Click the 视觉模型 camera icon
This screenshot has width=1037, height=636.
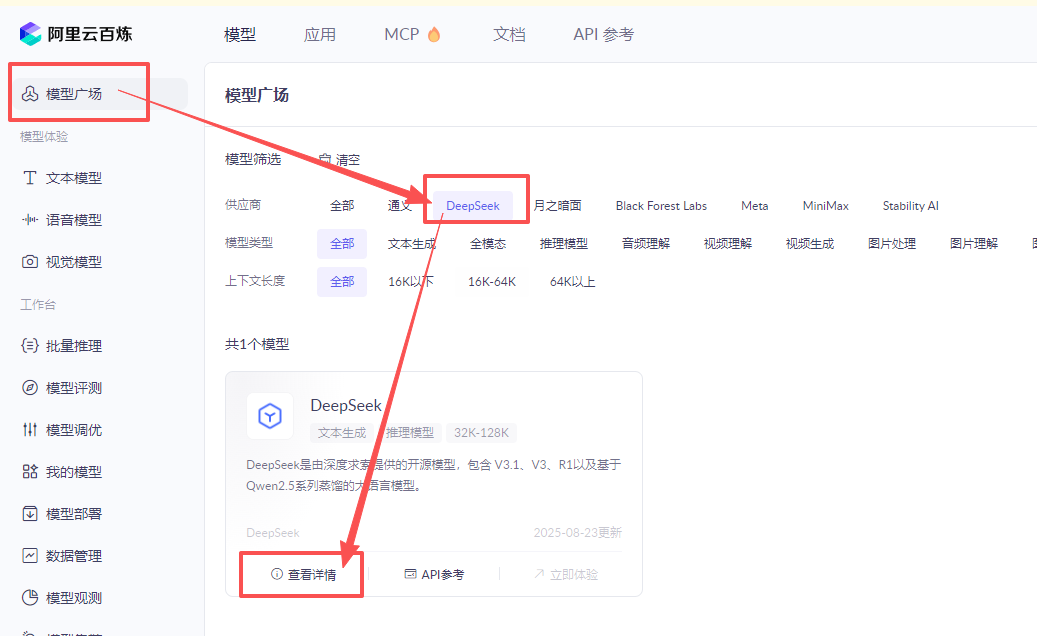(x=30, y=262)
